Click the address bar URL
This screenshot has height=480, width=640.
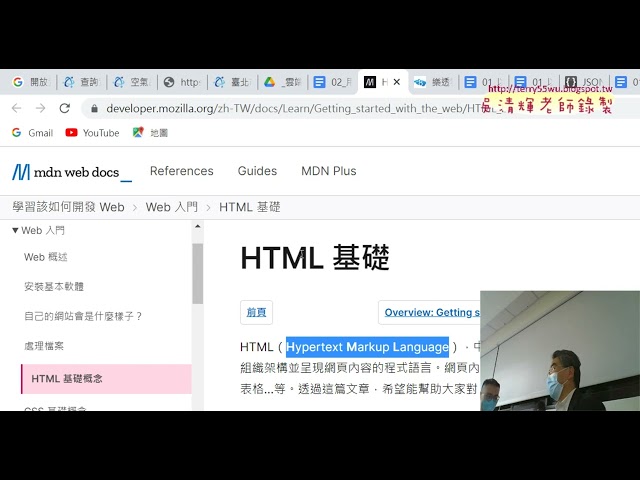click(x=294, y=109)
